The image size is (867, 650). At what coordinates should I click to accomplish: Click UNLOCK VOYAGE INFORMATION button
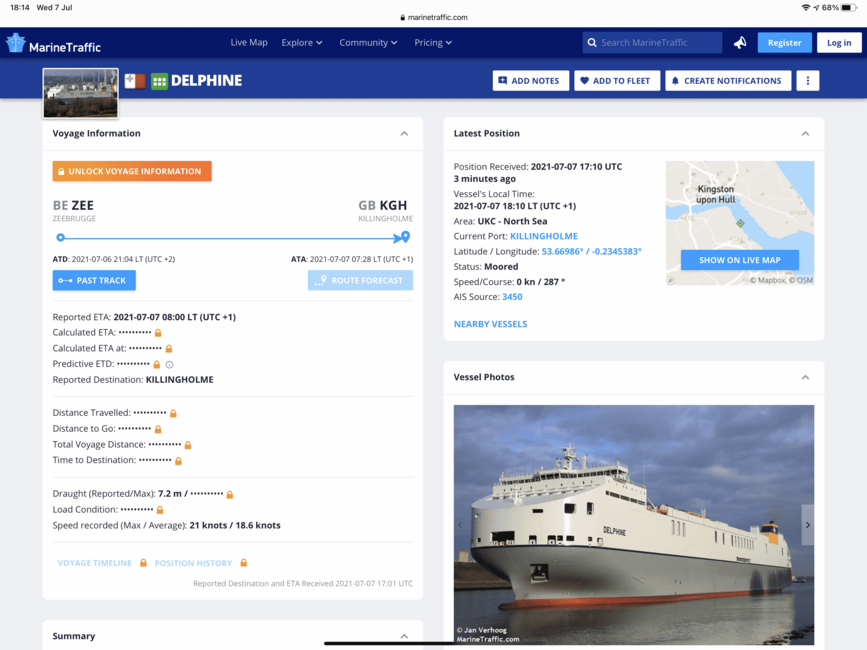(x=132, y=171)
